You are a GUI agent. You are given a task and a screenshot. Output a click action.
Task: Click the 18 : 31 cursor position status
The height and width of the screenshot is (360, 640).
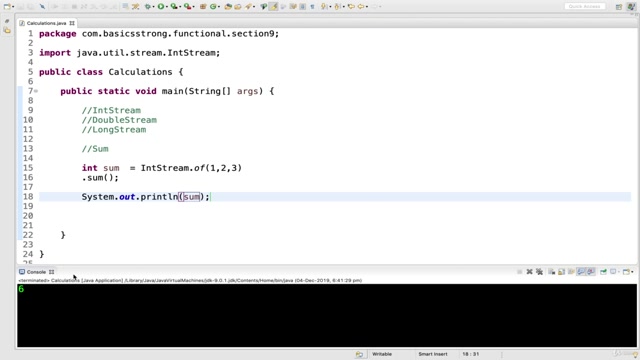(471, 354)
